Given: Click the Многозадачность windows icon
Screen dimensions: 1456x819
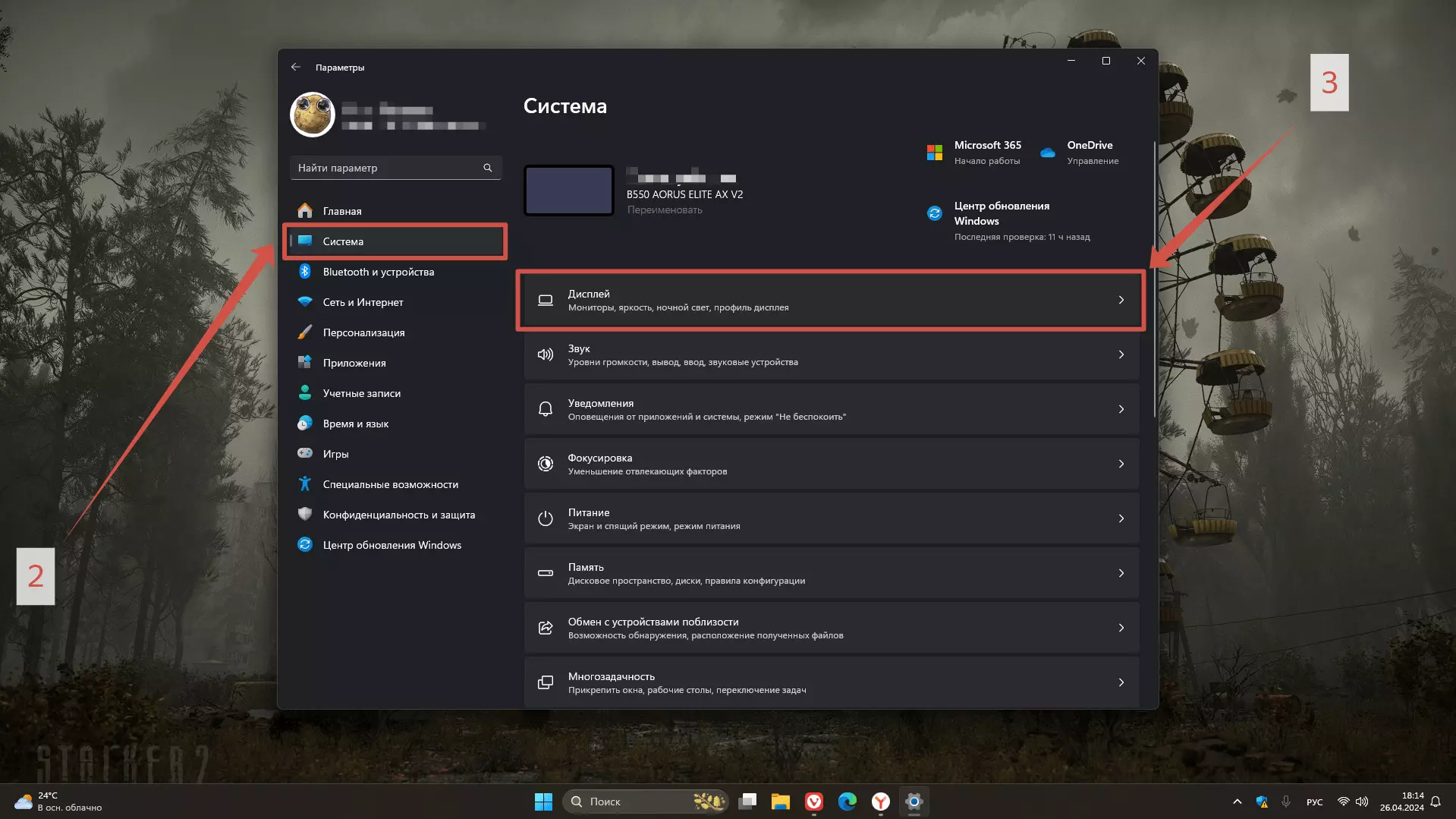Looking at the screenshot, I should 546,682.
